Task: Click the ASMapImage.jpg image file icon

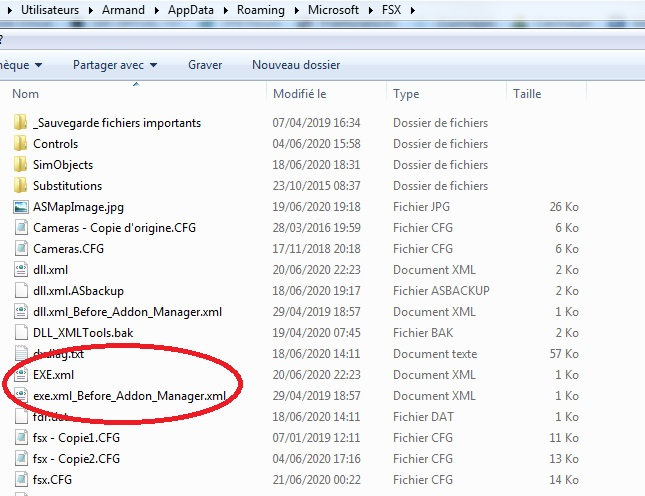Action: [x=21, y=207]
